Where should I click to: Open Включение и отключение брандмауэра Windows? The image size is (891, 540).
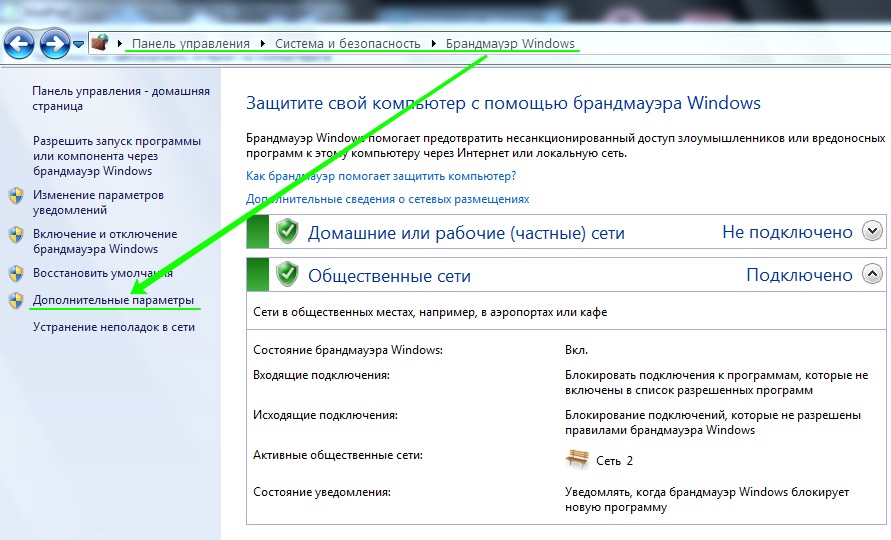coord(105,241)
